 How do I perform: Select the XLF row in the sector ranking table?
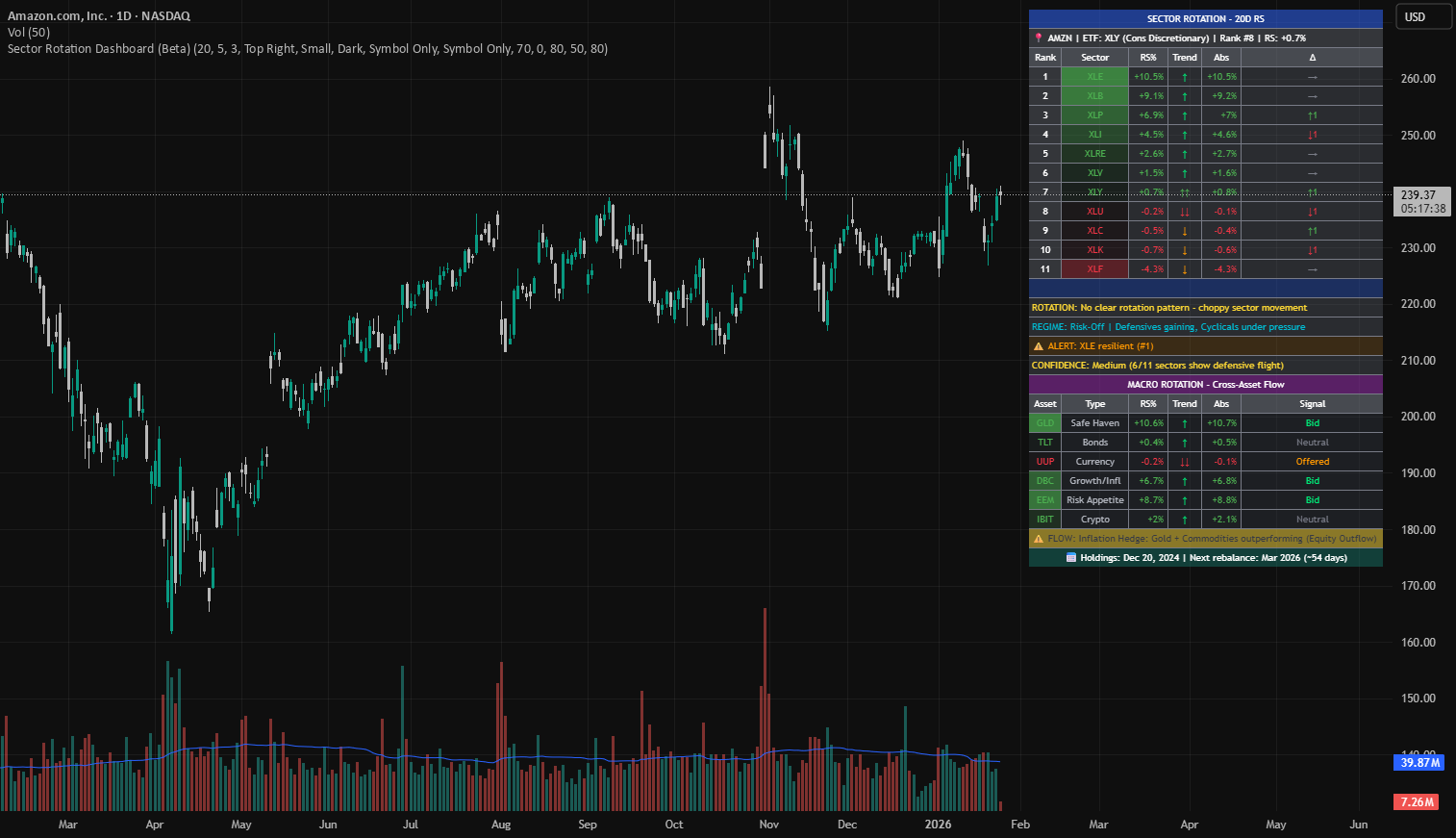[1094, 268]
